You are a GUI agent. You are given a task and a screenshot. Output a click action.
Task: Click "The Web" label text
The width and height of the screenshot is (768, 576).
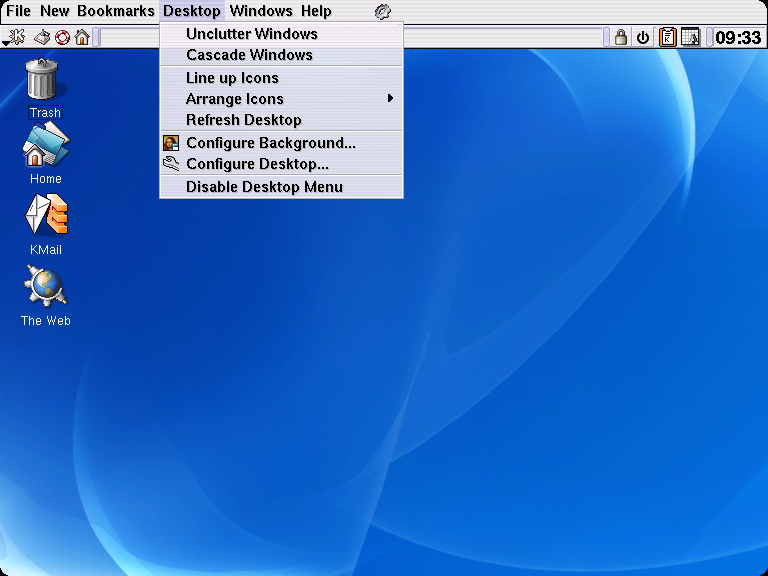coord(46,321)
